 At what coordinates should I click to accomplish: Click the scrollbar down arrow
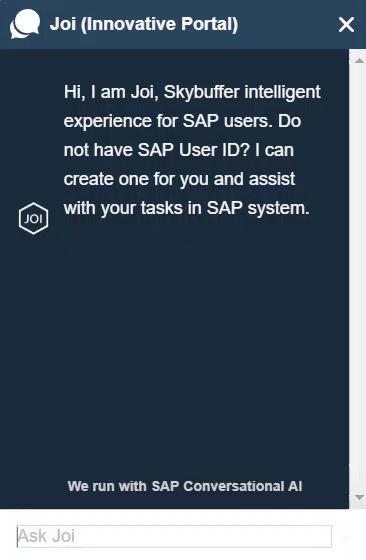[x=359, y=497]
